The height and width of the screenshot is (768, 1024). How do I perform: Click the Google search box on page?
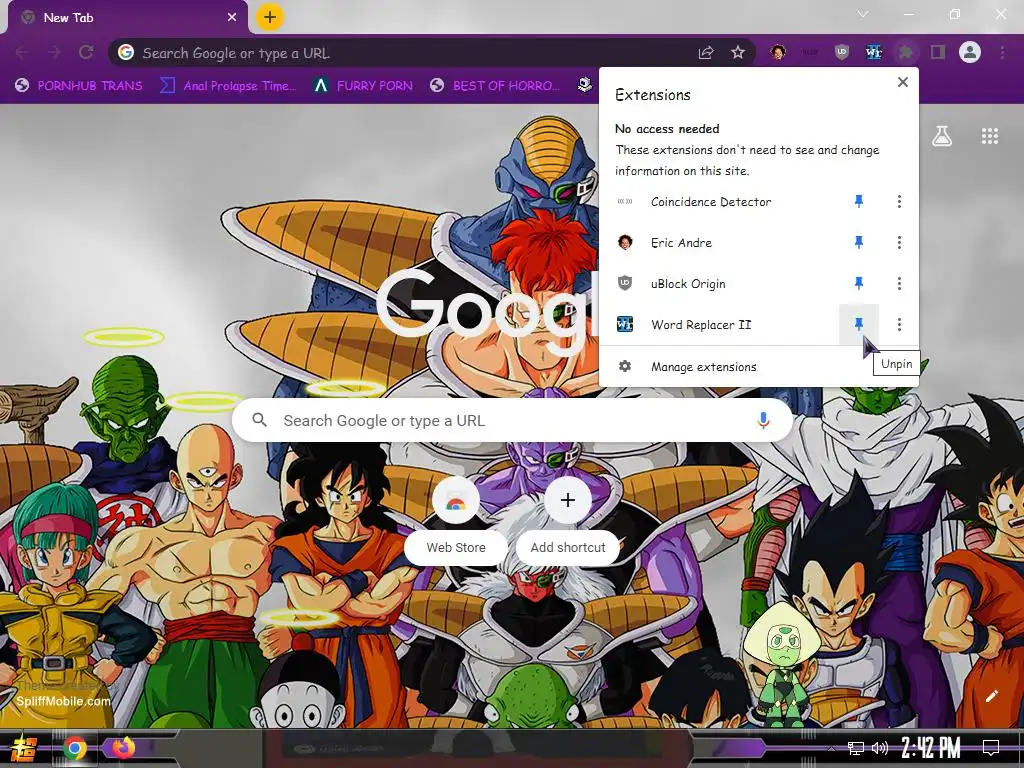pyautogui.click(x=513, y=421)
